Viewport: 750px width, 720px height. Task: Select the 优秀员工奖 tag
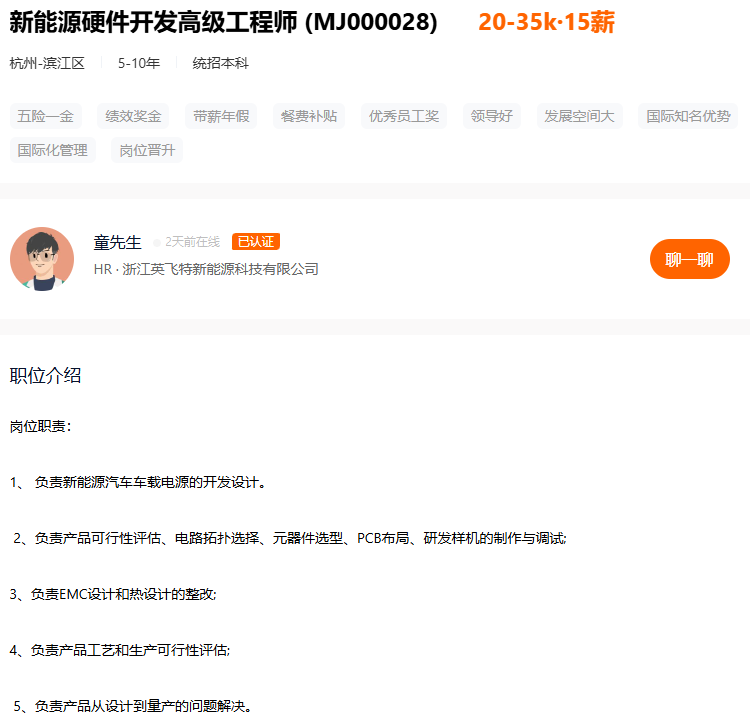(404, 116)
